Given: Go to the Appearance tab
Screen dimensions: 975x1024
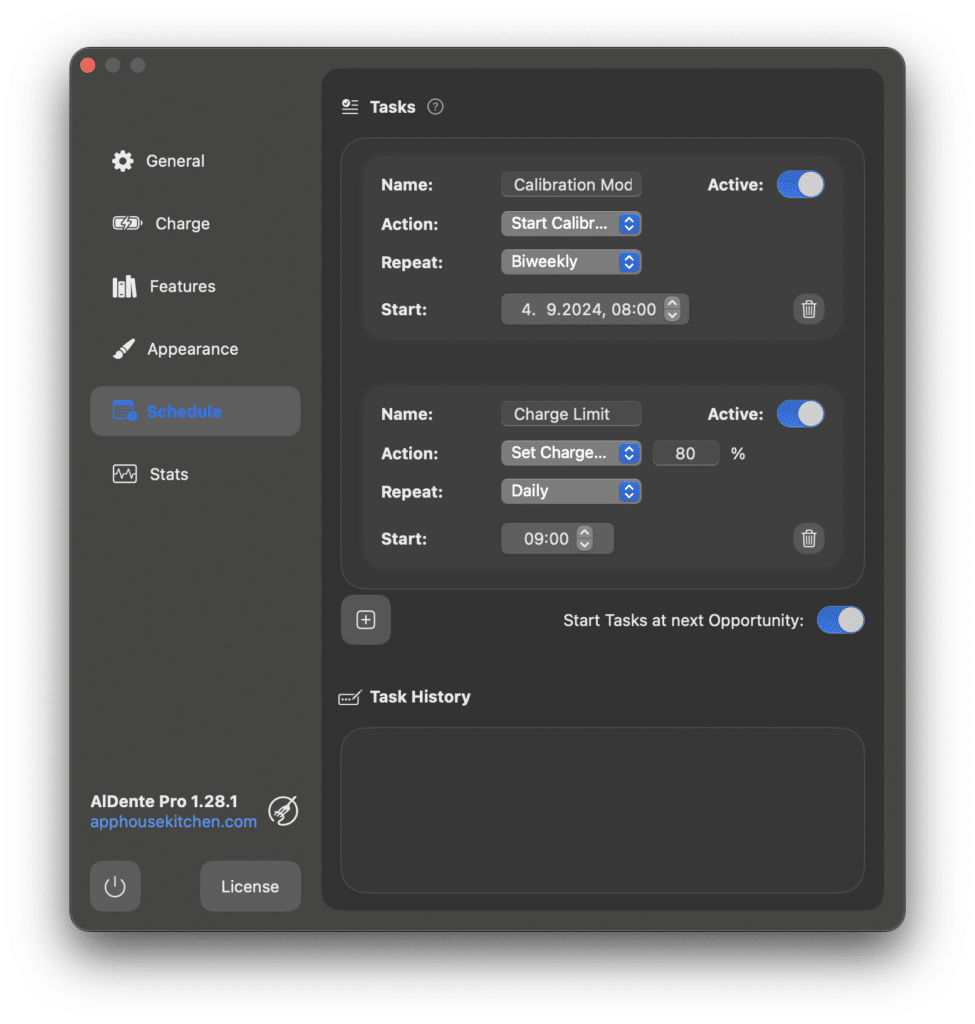Looking at the screenshot, I should (x=192, y=349).
